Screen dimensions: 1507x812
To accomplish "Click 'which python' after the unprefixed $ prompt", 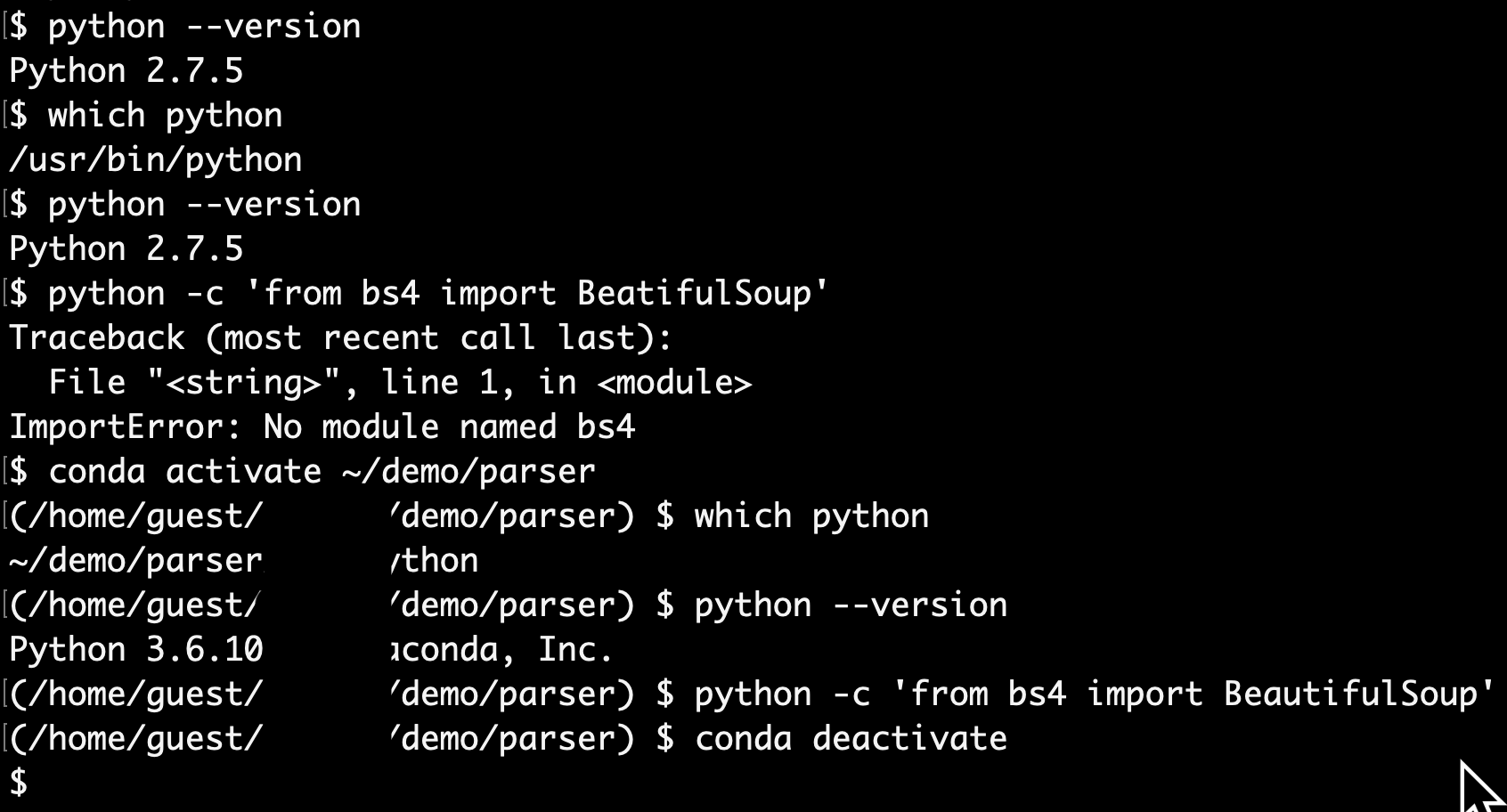I will coord(165,116).
